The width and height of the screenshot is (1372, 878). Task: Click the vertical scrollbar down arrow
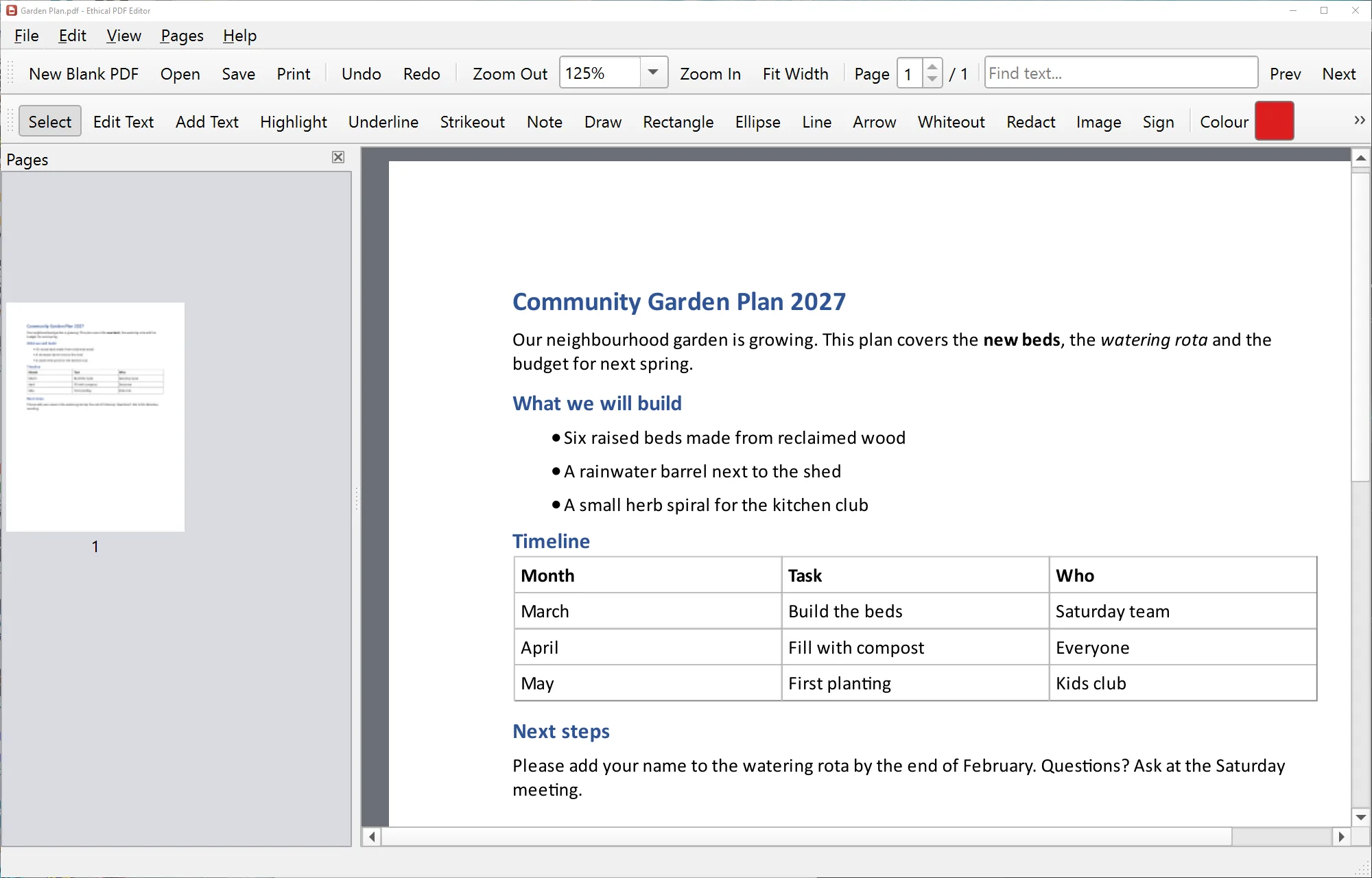[1360, 817]
